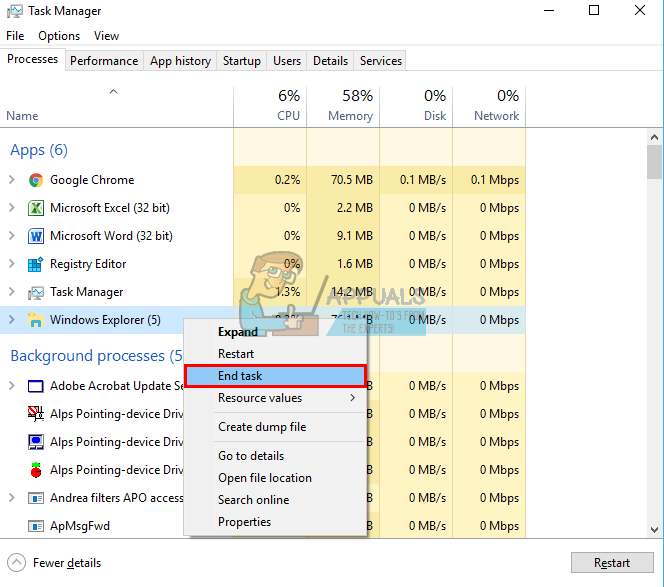Click the ApMsgFwd process icon
This screenshot has height=587, width=664.
[36, 526]
